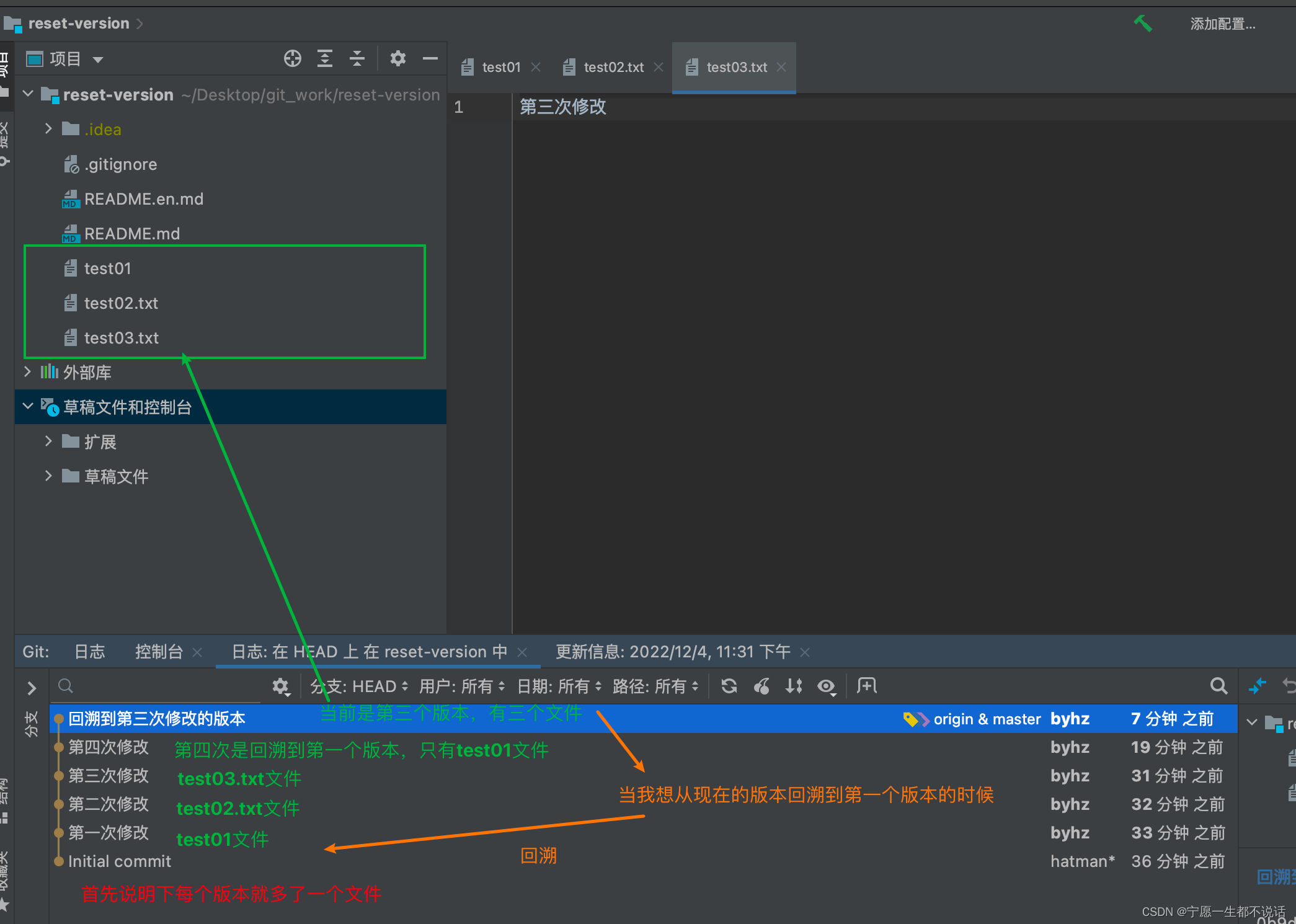Viewport: 1296px width, 924px height.
Task: Open the eye view options icon
Action: [827, 686]
